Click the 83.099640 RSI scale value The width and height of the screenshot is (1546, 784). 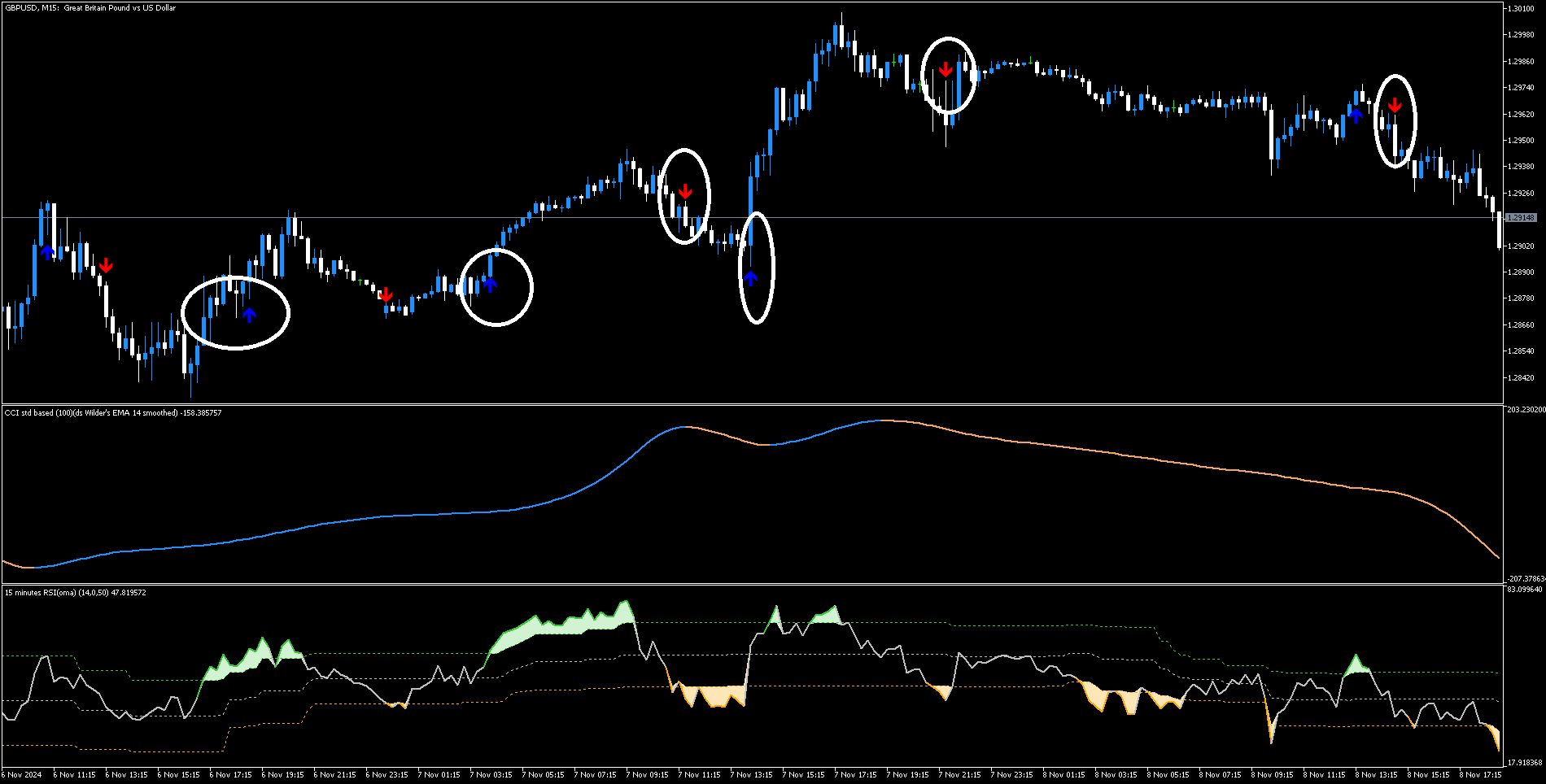coord(1525,590)
